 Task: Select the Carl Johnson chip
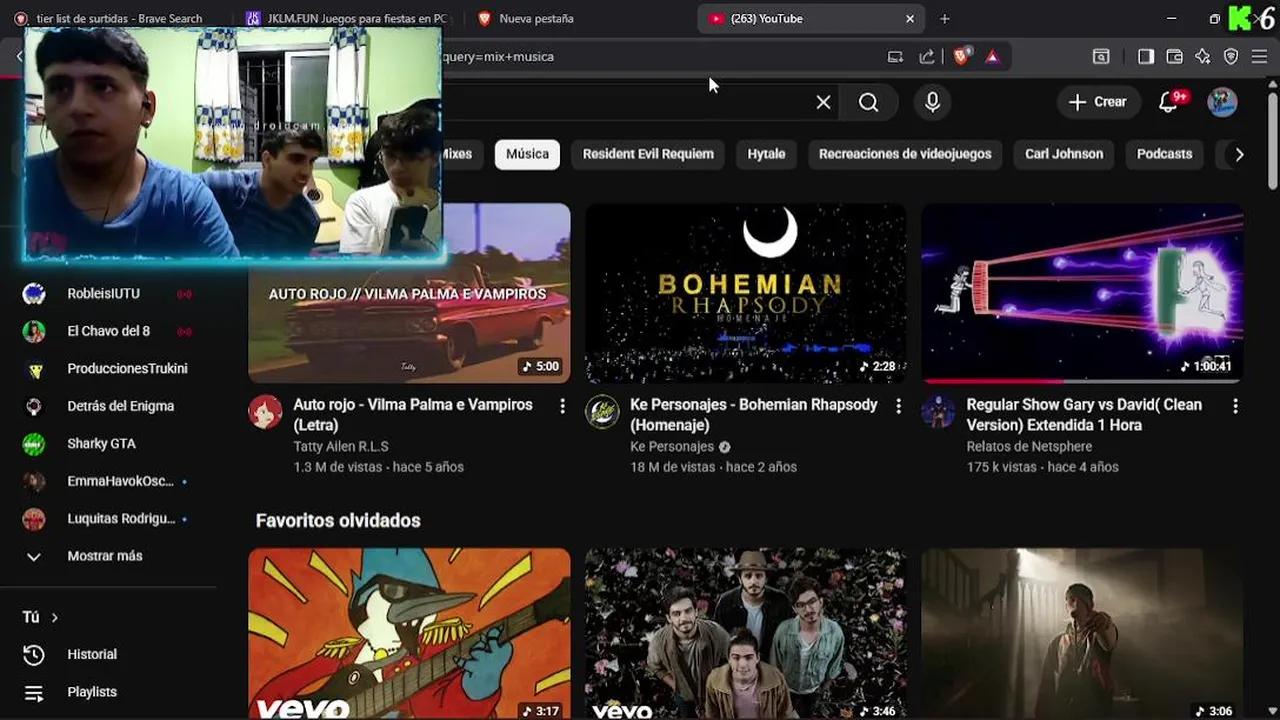pyautogui.click(x=1064, y=154)
